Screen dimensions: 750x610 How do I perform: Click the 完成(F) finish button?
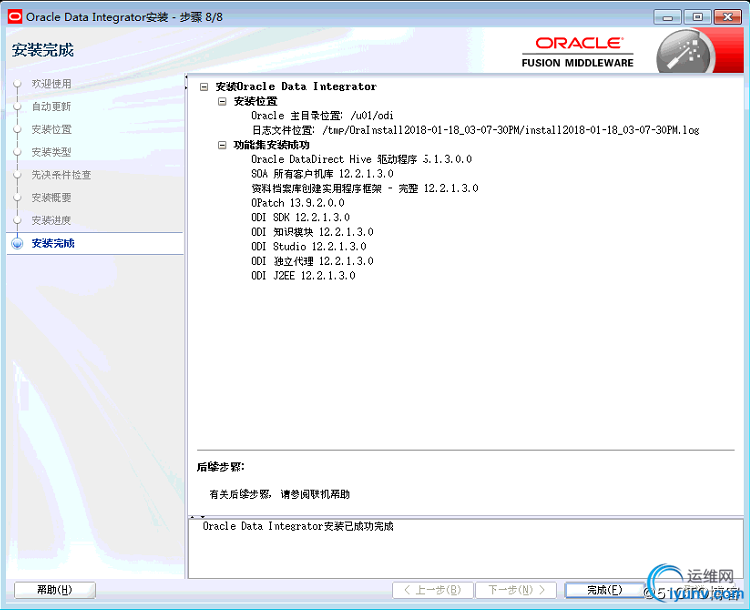click(605, 590)
